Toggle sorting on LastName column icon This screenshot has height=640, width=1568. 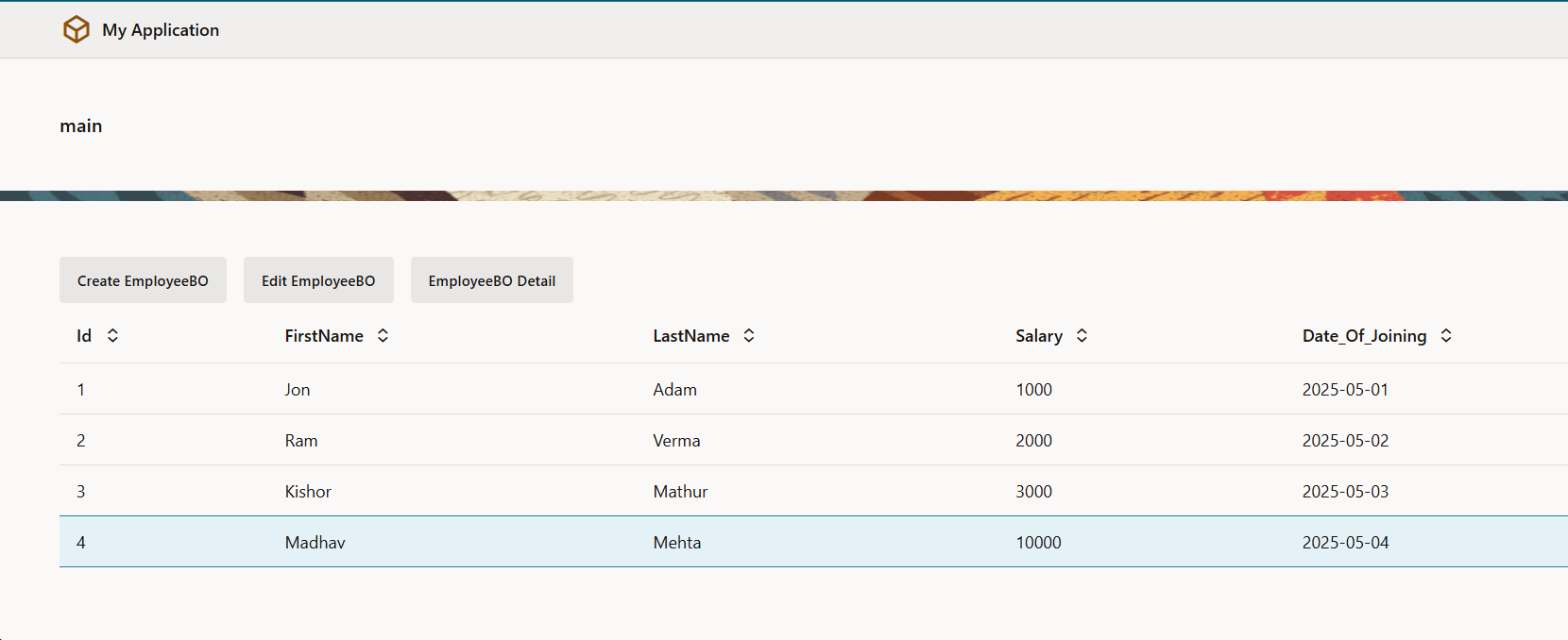pyautogui.click(x=749, y=336)
